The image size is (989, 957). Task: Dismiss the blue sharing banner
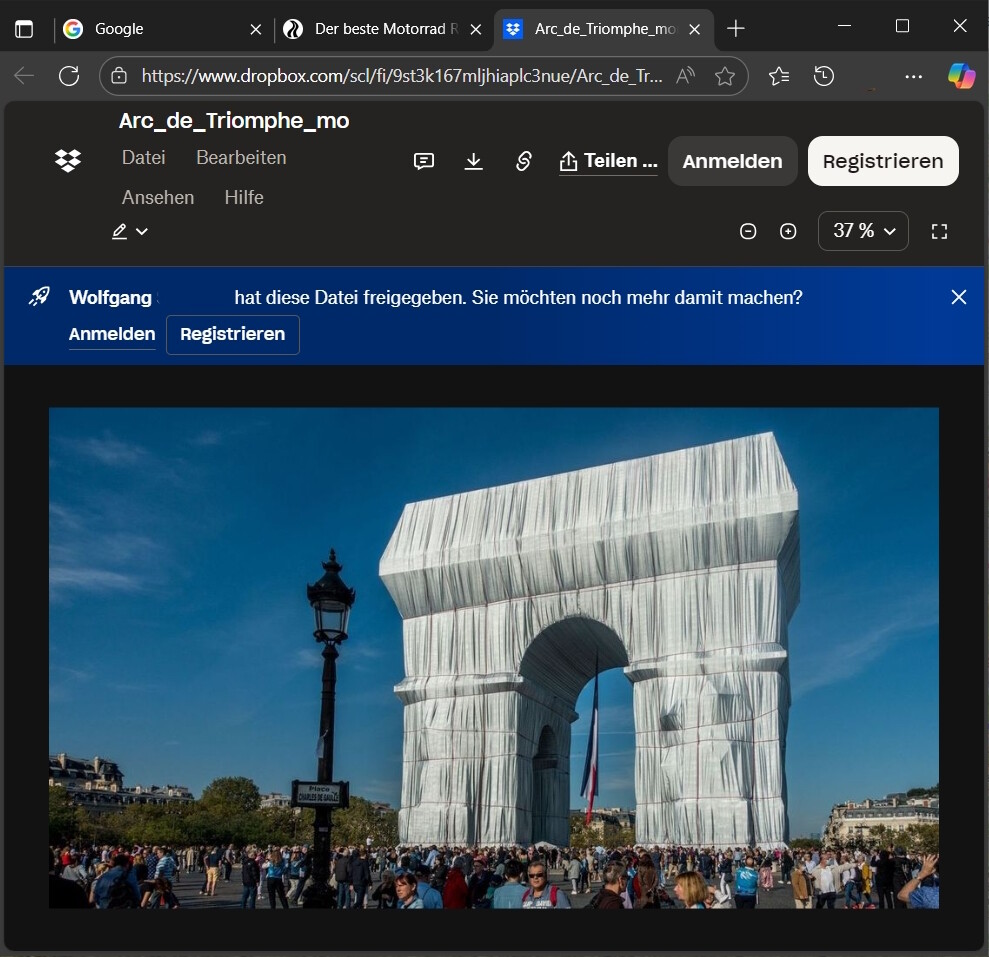coord(959,297)
